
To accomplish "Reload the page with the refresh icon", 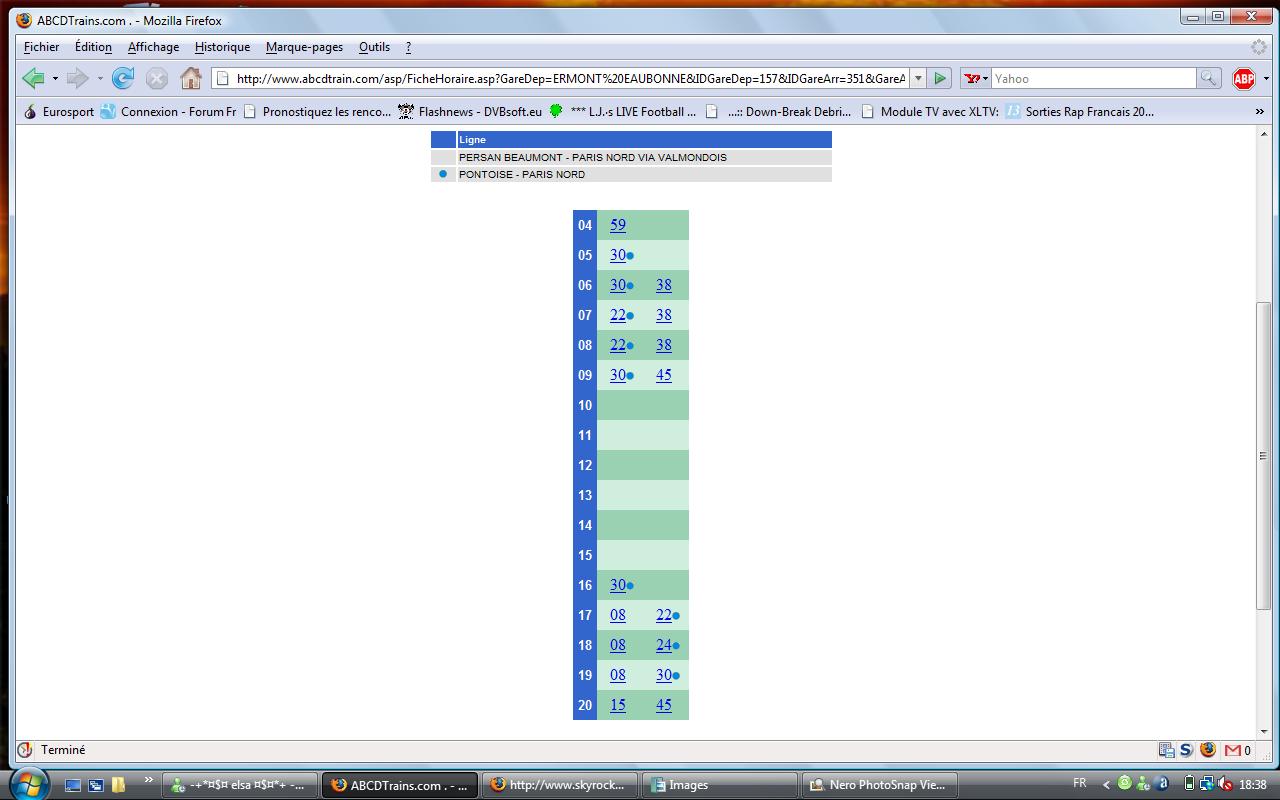I will point(123,78).
